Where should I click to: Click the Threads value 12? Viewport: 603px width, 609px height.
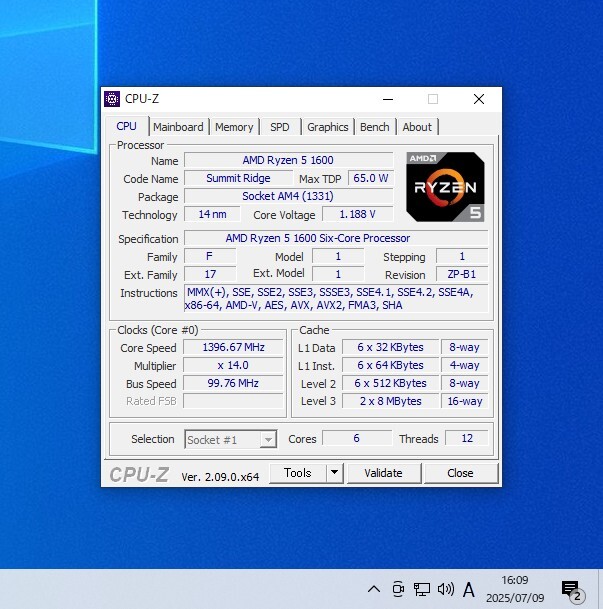[467, 438]
